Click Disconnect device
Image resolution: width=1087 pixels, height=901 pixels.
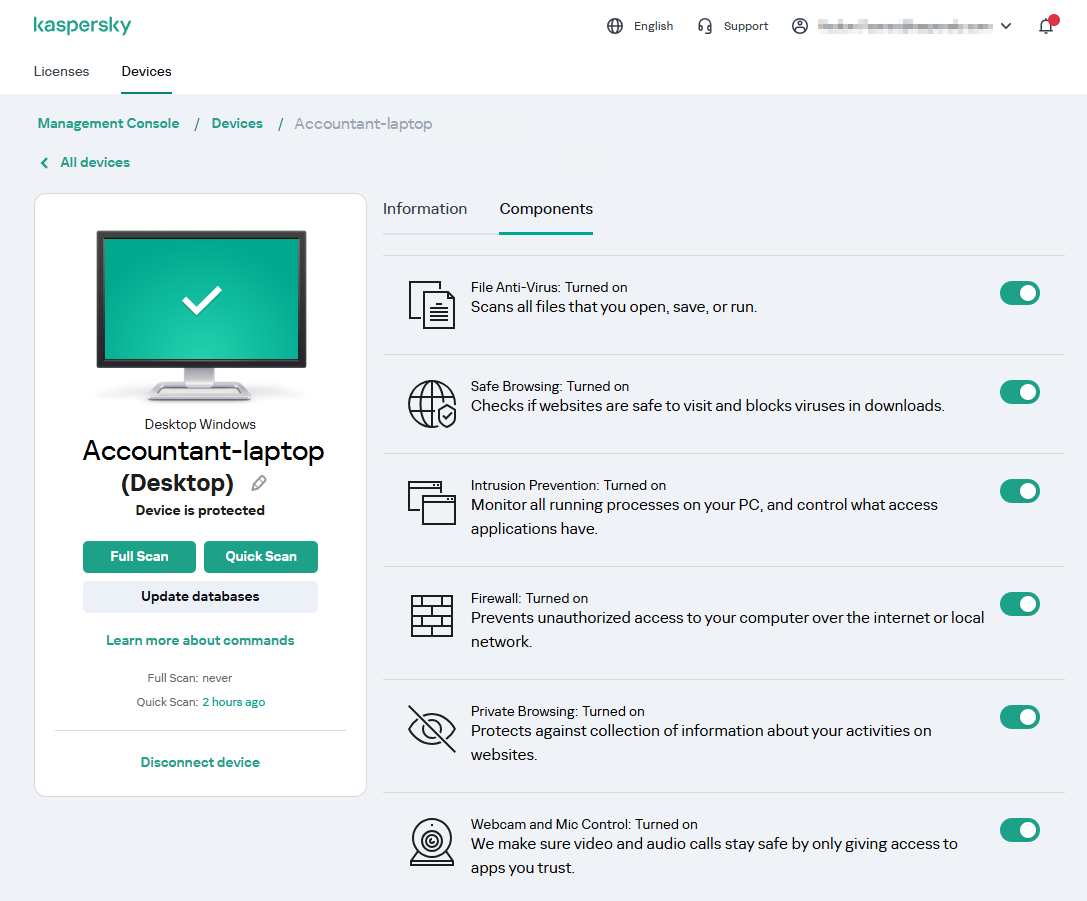tap(200, 762)
